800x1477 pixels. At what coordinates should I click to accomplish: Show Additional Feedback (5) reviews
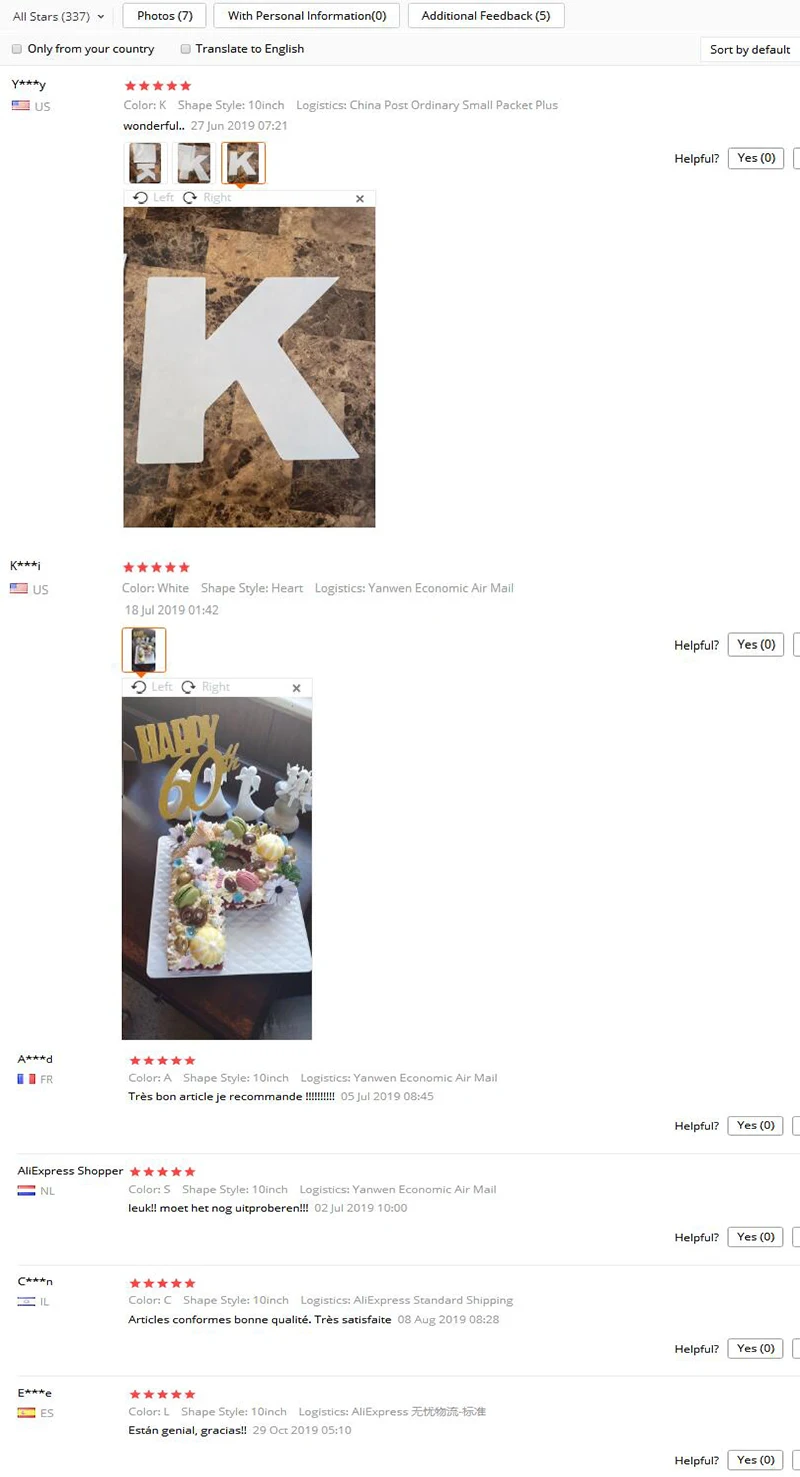pos(486,16)
